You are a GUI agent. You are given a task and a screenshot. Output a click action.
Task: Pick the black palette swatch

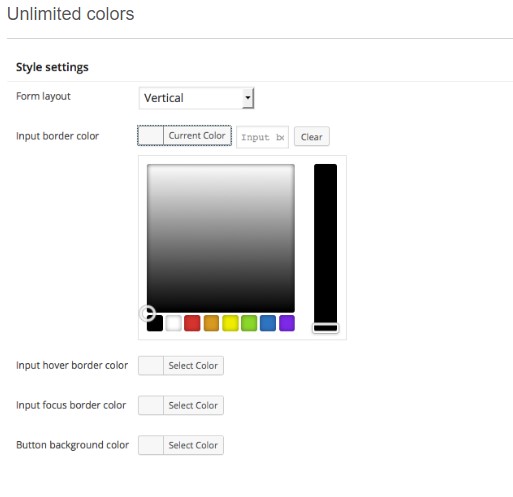(x=155, y=323)
